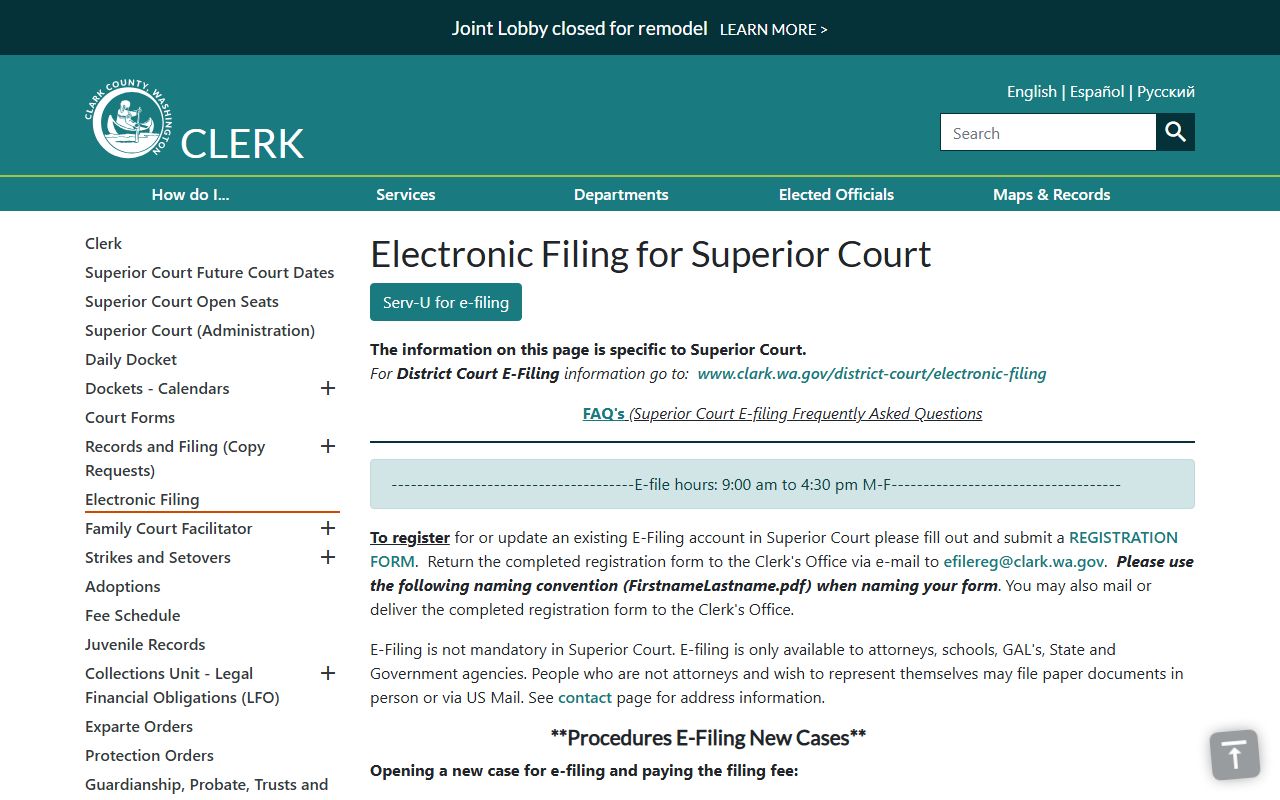Click the efilereg@clark.wa.gov email link

coord(1024,561)
